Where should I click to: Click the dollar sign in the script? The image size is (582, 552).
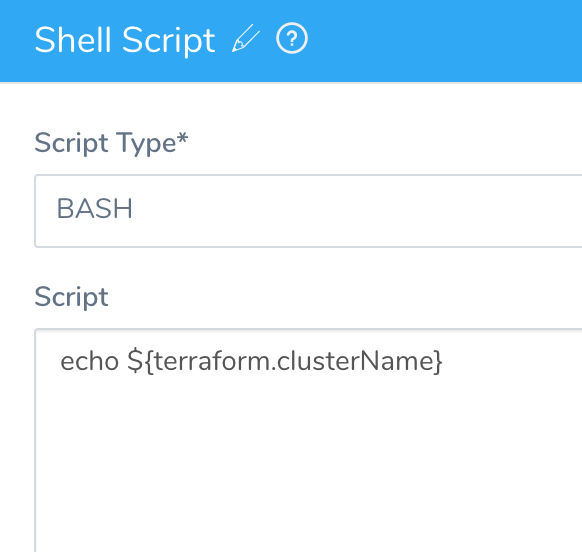pyautogui.click(x=135, y=361)
